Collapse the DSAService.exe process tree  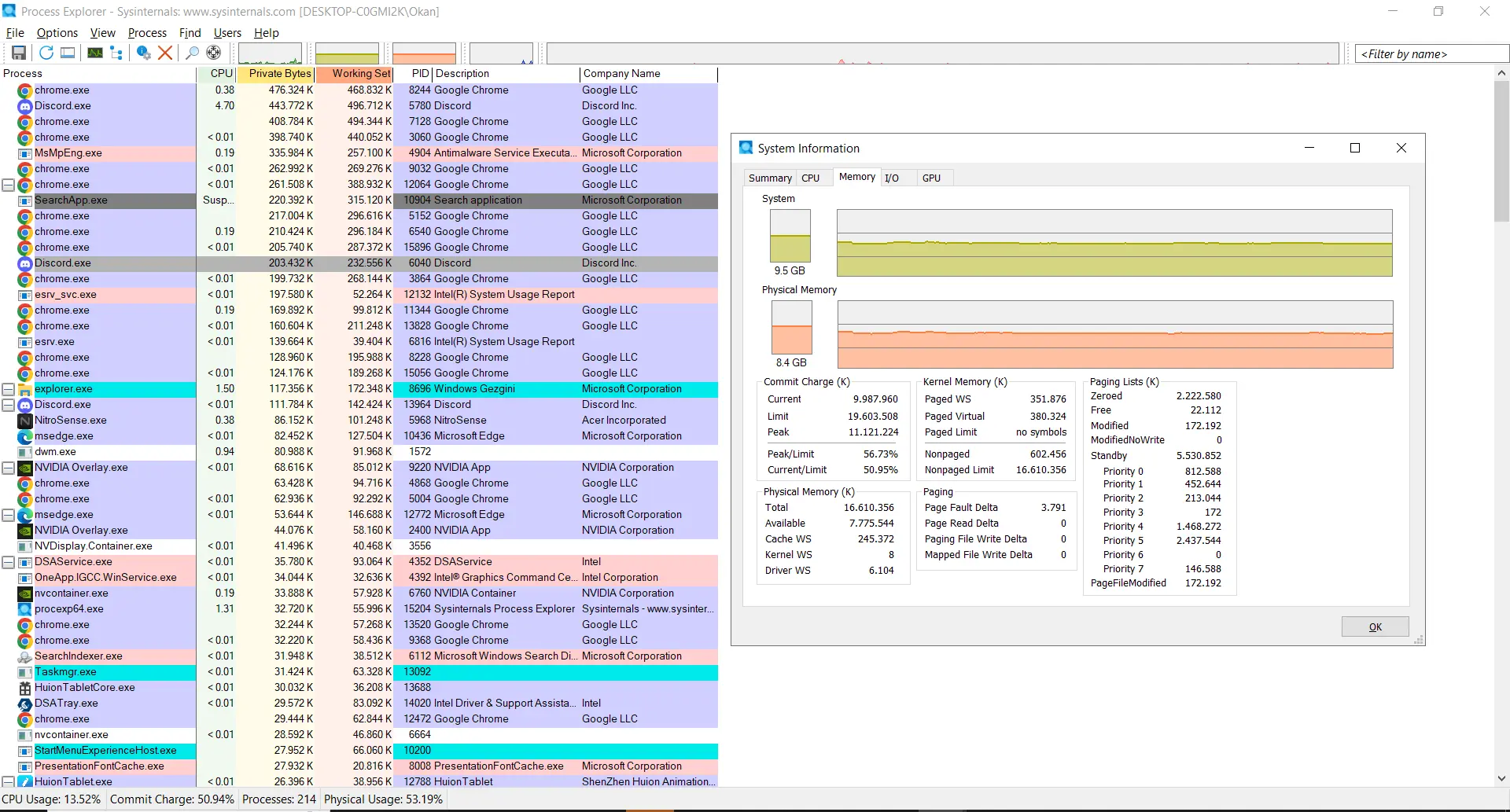click(8, 562)
